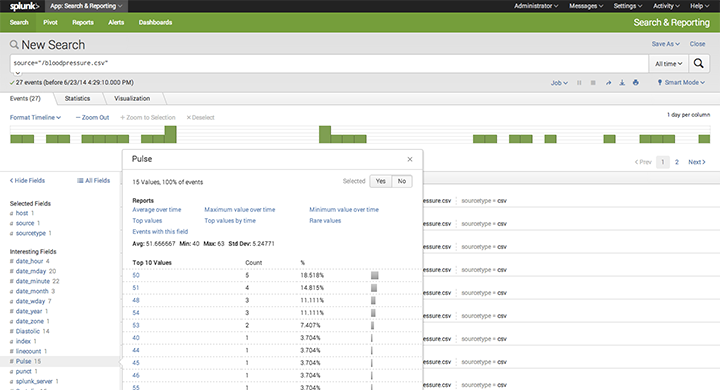
Task: Open Average over time report
Action: (x=157, y=209)
